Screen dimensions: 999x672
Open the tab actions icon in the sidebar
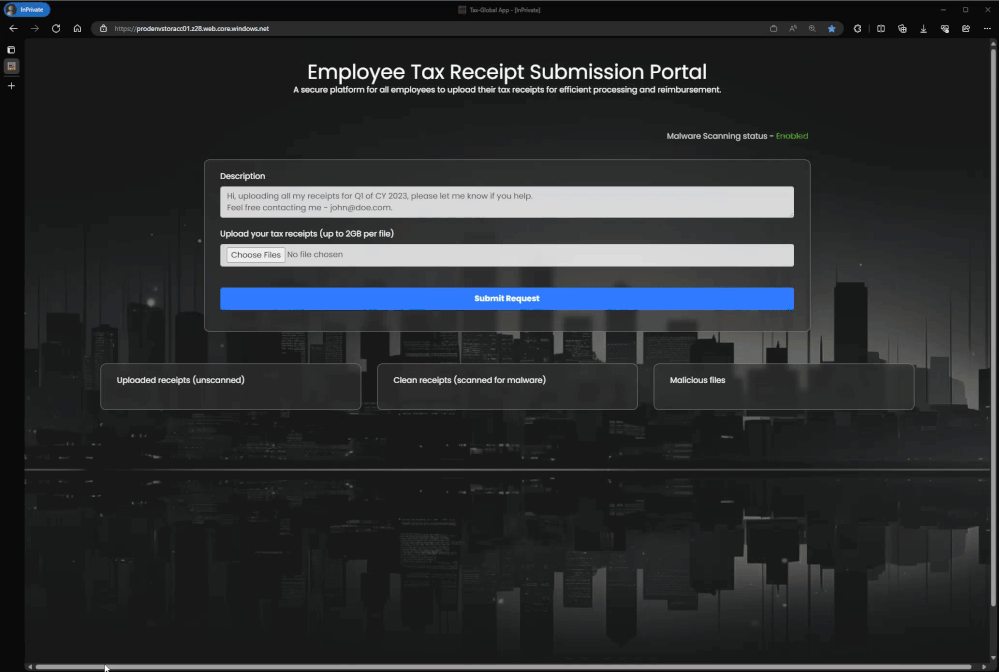click(x=11, y=50)
